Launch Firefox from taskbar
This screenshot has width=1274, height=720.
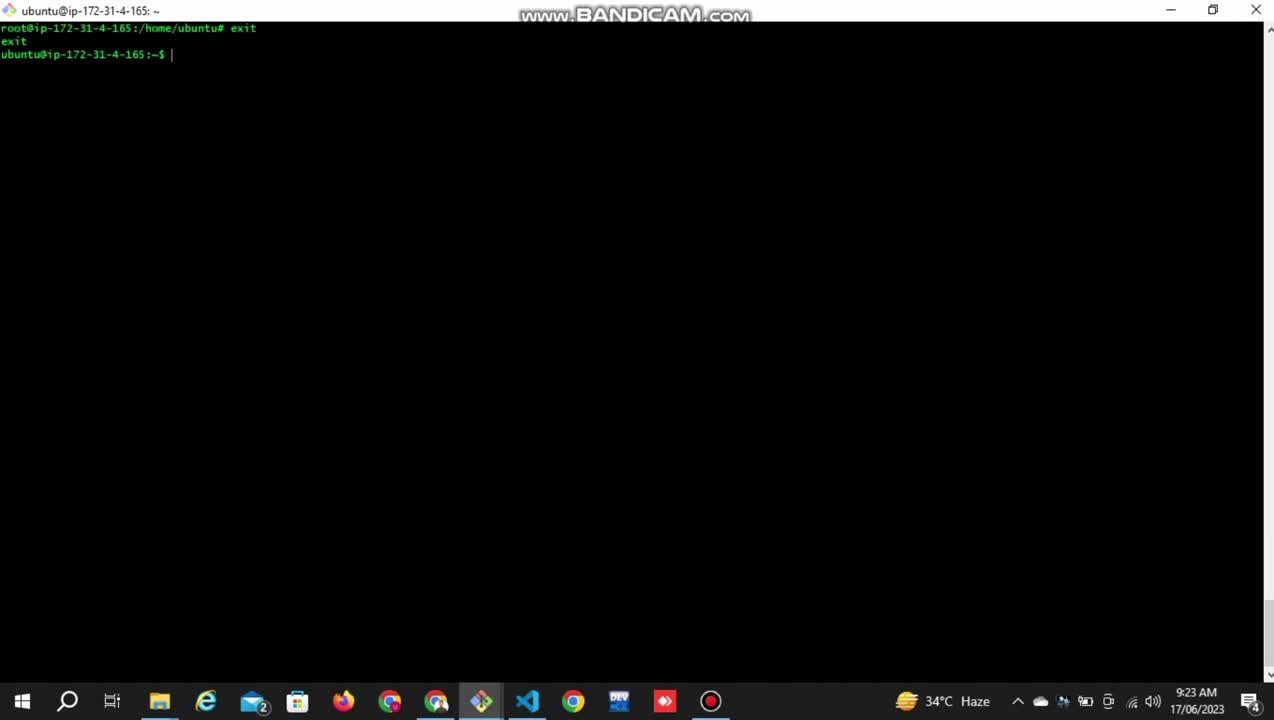click(343, 701)
